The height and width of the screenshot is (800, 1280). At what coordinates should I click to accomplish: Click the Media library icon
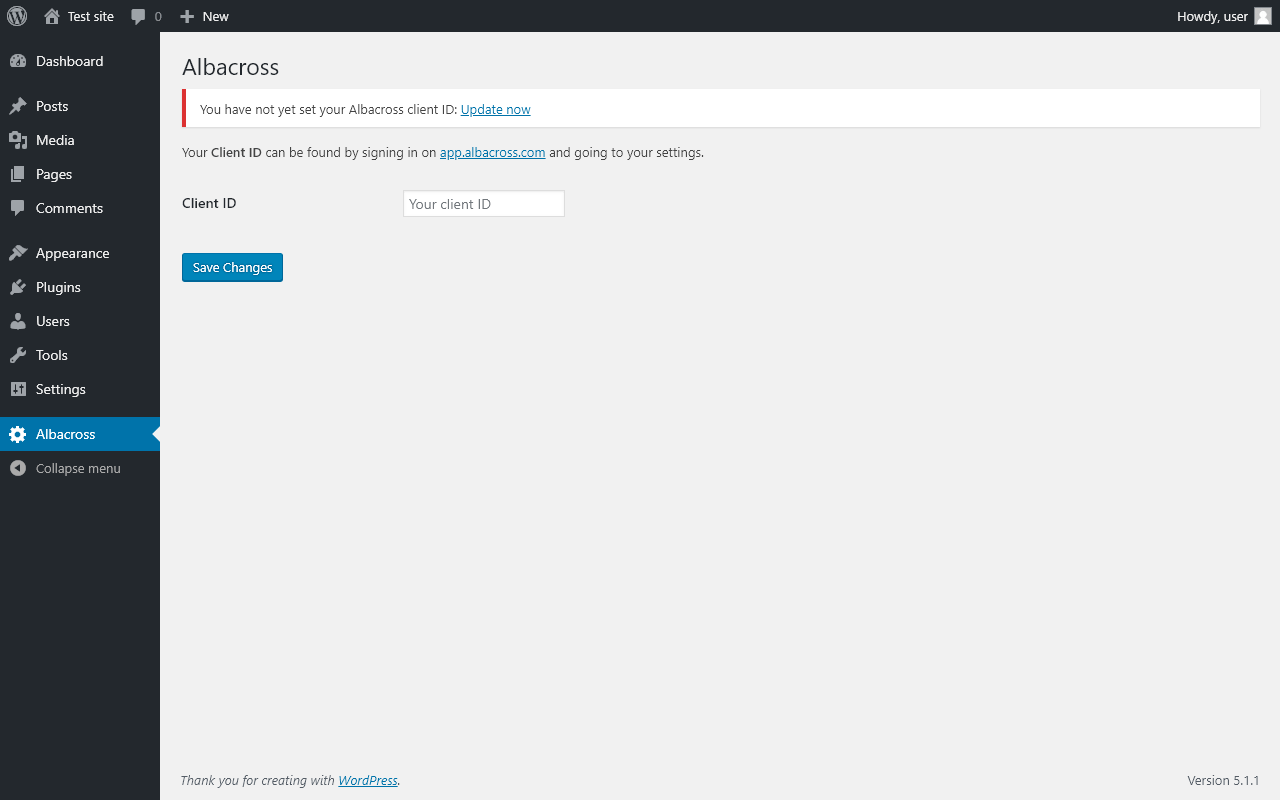(18, 140)
